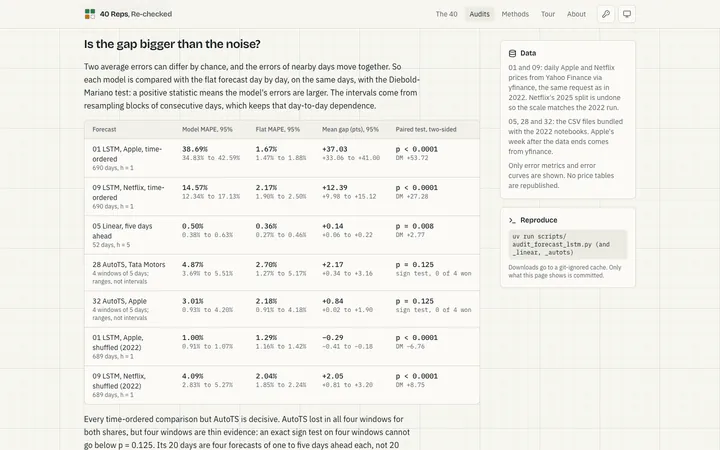Click the Model MAPE, 95% column header
The height and width of the screenshot is (450, 720).
tap(207, 129)
